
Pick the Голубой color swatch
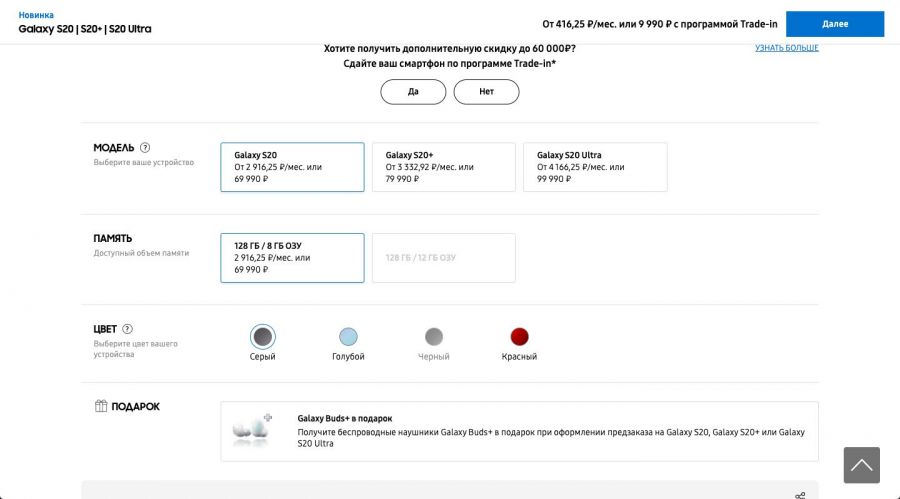tap(348, 336)
